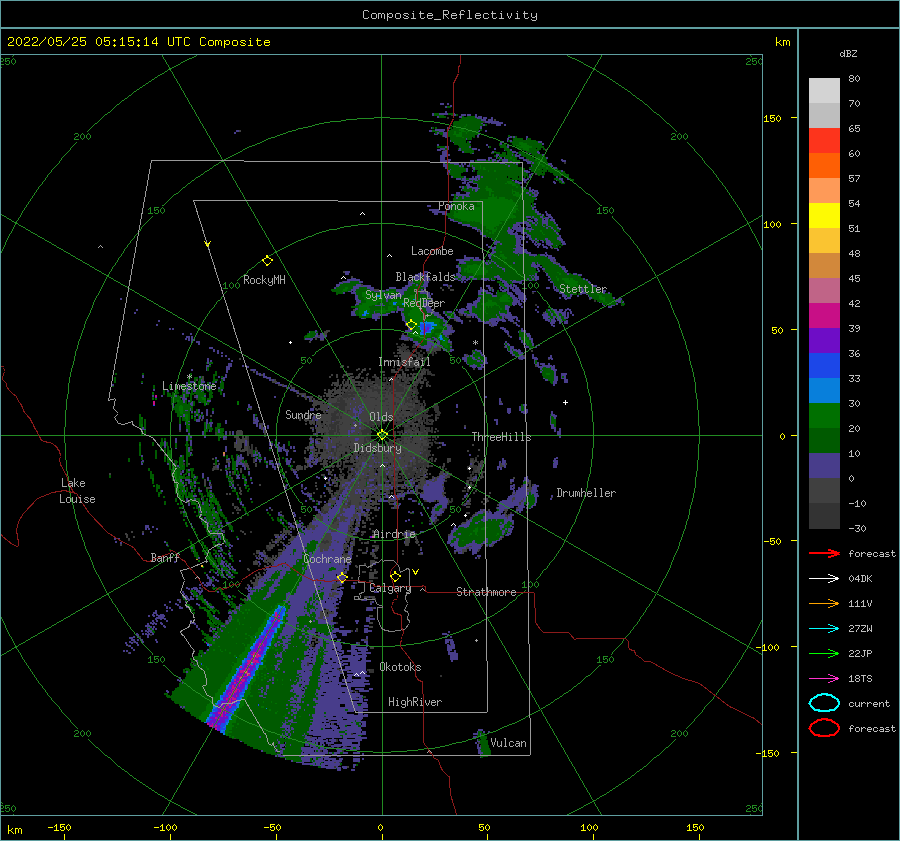Click the Limestone label
The image size is (900, 841).
click(189, 386)
